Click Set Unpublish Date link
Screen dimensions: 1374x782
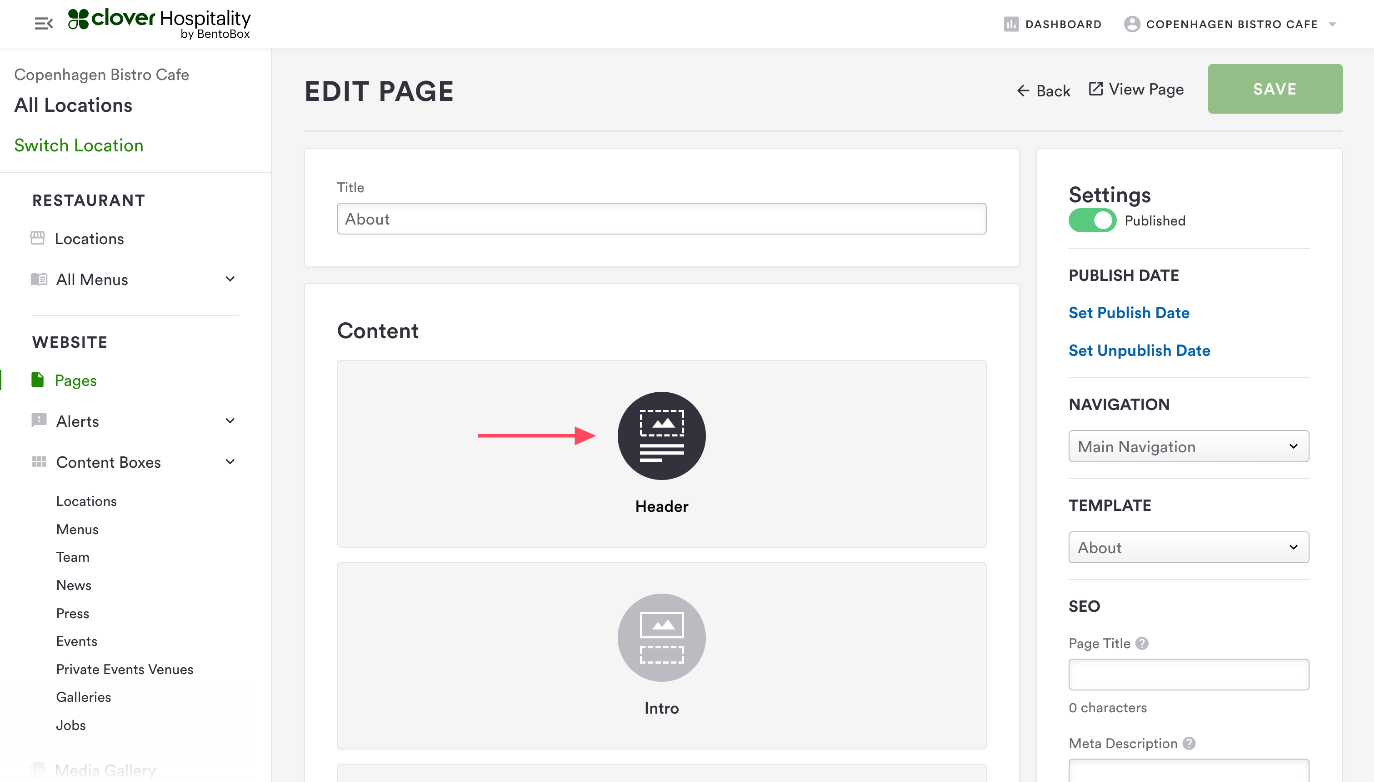[x=1140, y=351]
